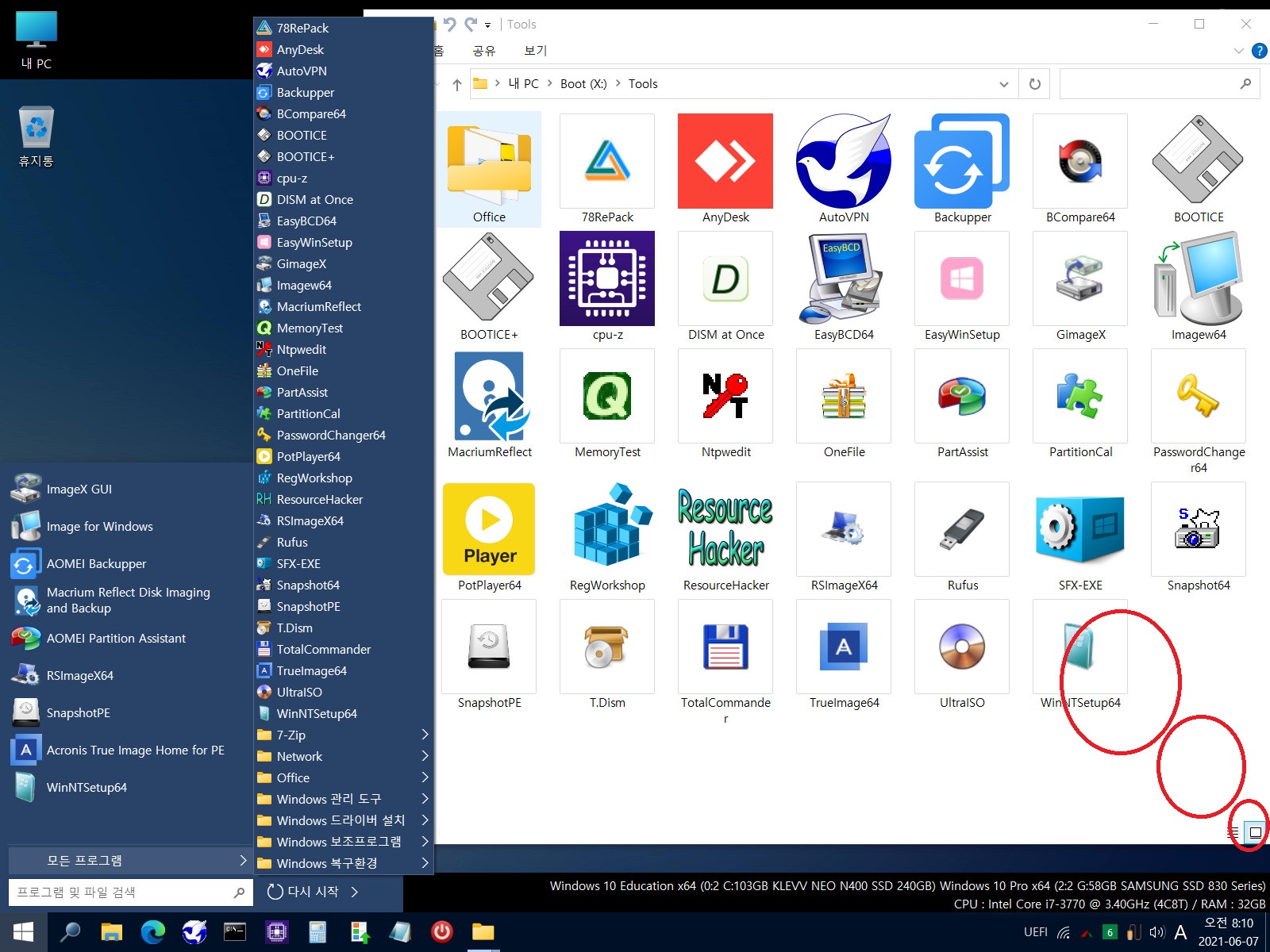Expand Office folder in programs menu
Viewport: 1270px width, 952px height.
pyautogui.click(x=343, y=777)
